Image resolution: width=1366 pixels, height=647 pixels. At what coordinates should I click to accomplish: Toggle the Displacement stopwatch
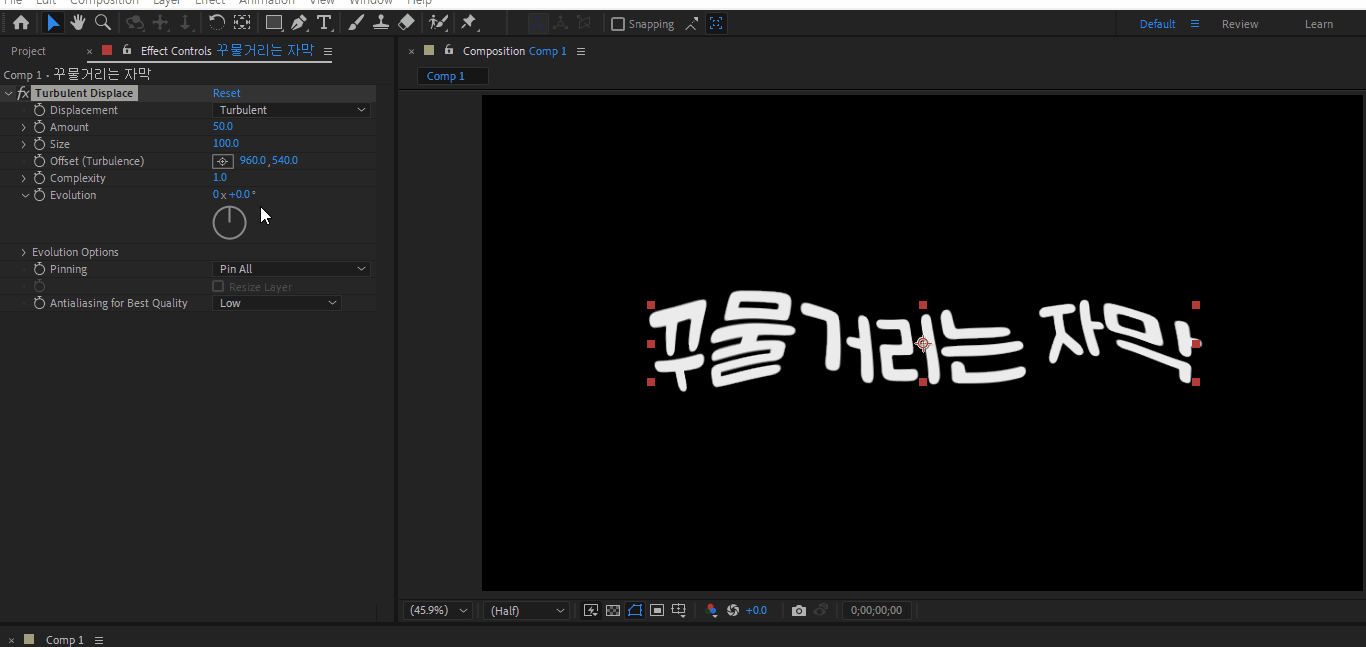(40, 110)
